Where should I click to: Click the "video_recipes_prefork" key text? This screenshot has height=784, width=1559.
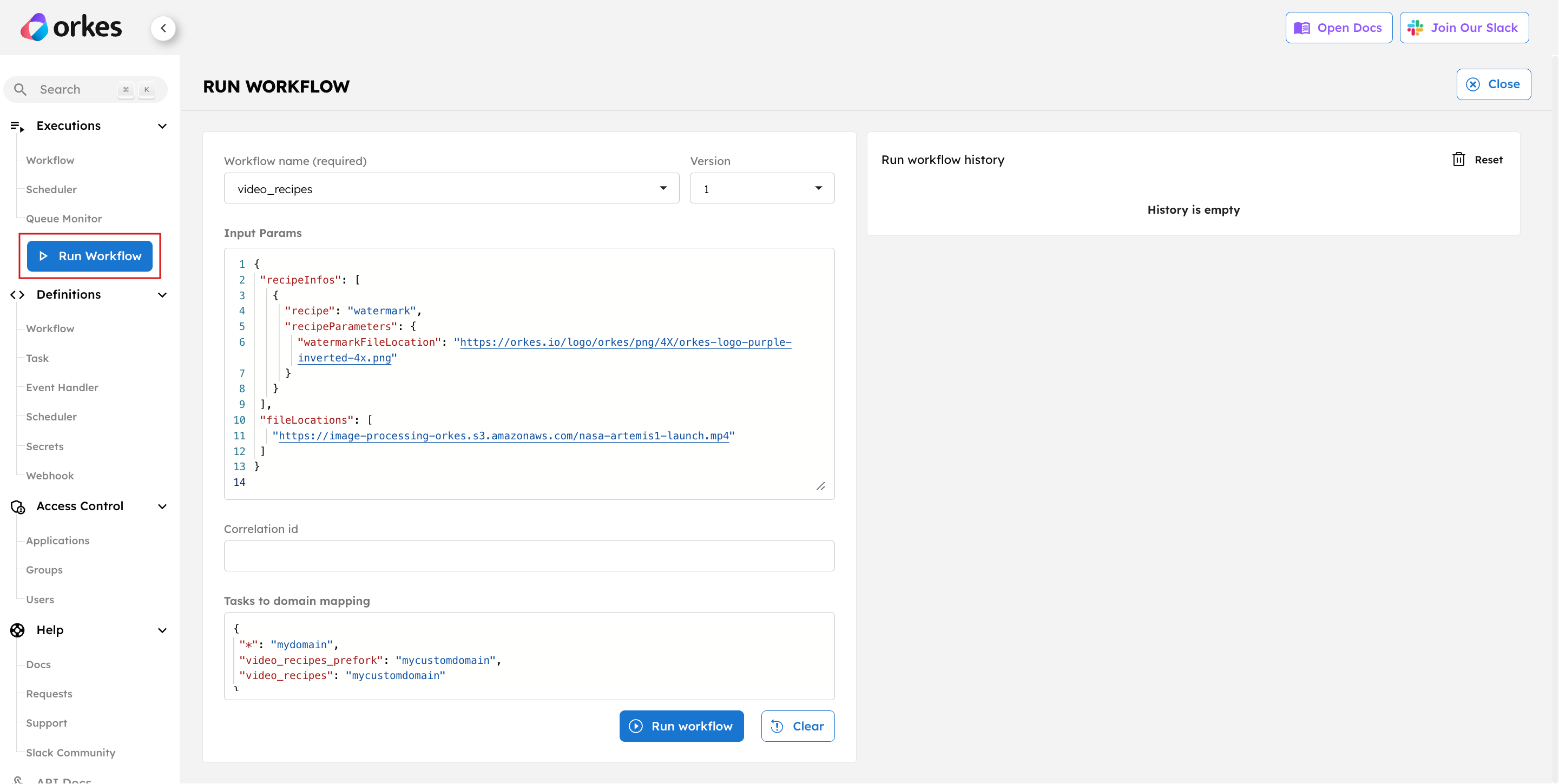pyautogui.click(x=311, y=660)
